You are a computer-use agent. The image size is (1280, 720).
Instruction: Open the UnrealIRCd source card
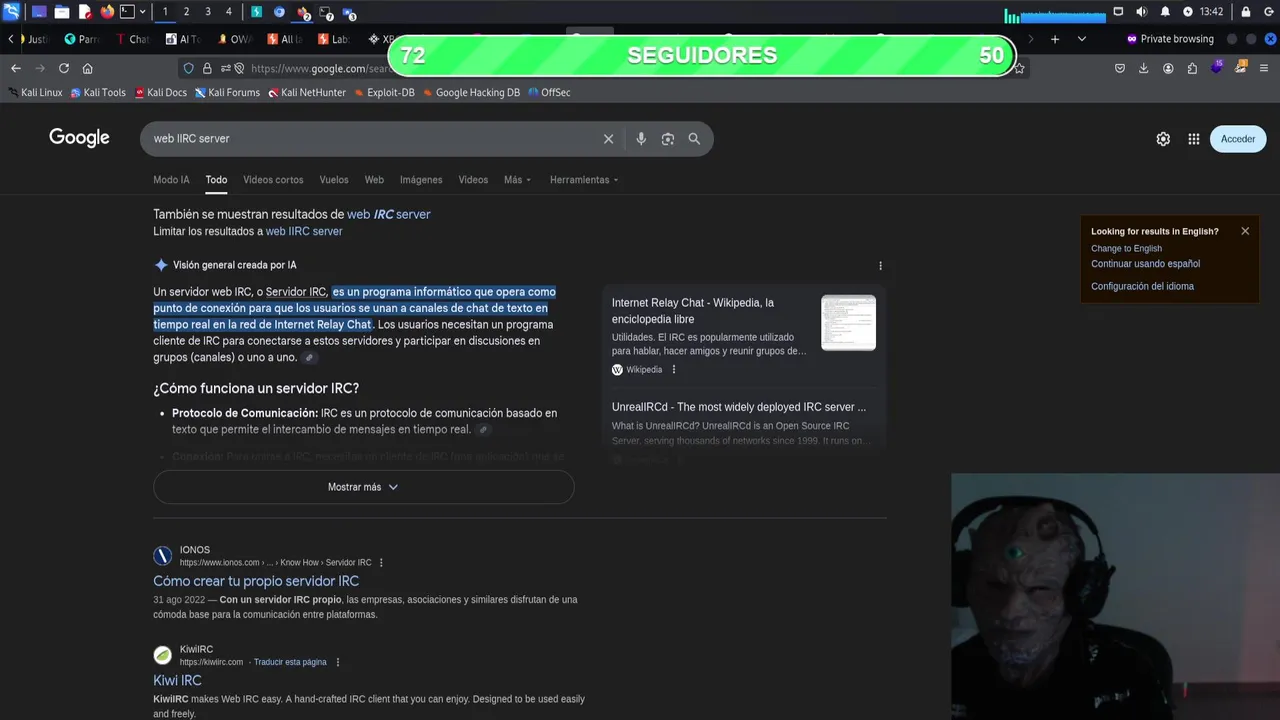coord(739,407)
